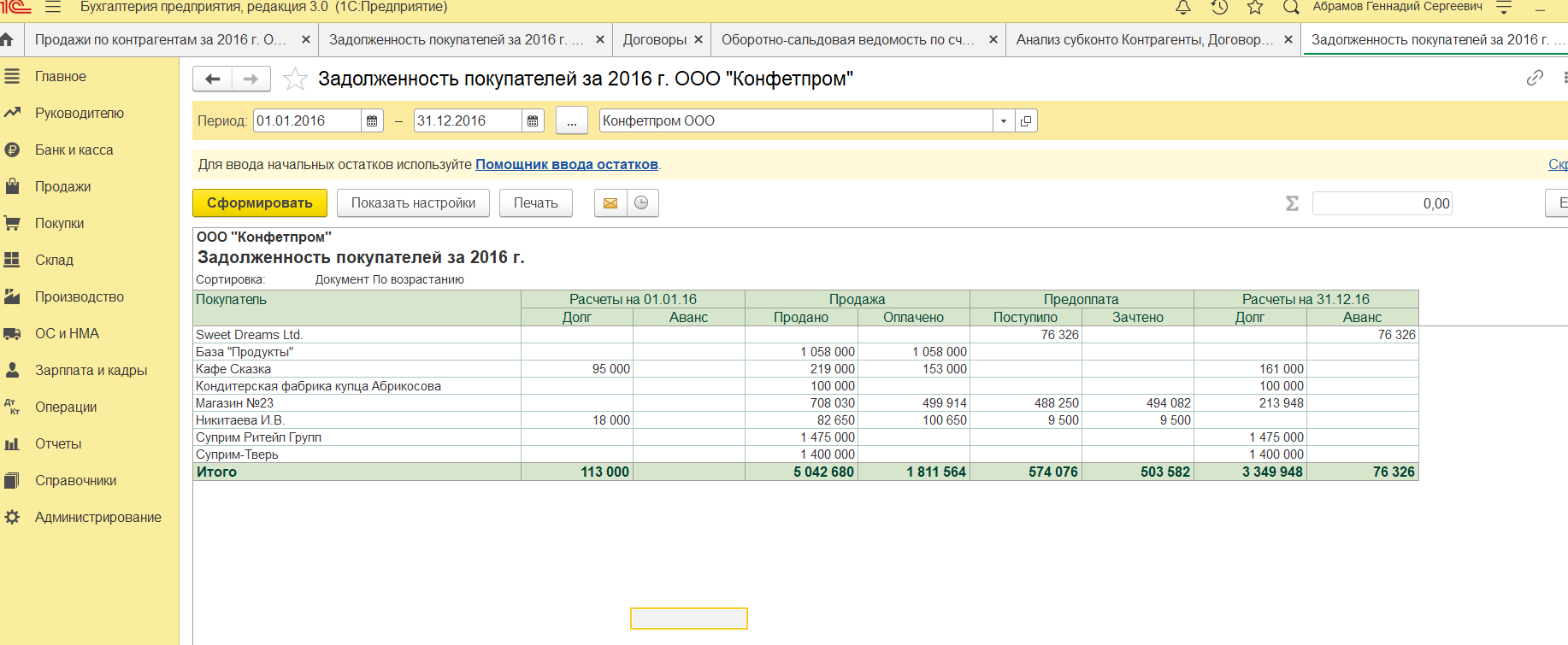Image resolution: width=1568 pixels, height=645 pixels.
Task: Open Помощник ввода остатков link
Action: point(566,165)
